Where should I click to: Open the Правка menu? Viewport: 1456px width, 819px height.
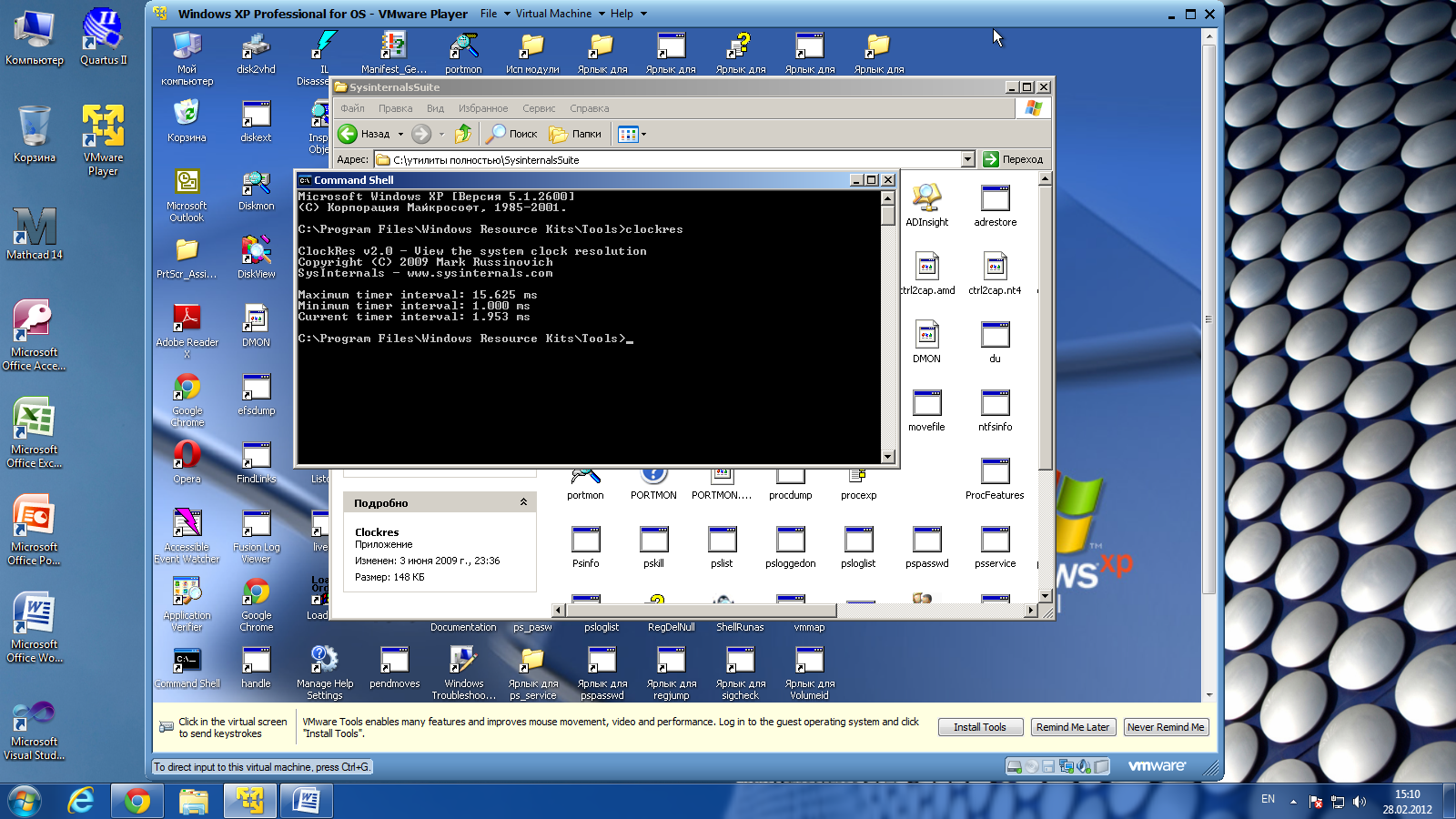pos(396,108)
